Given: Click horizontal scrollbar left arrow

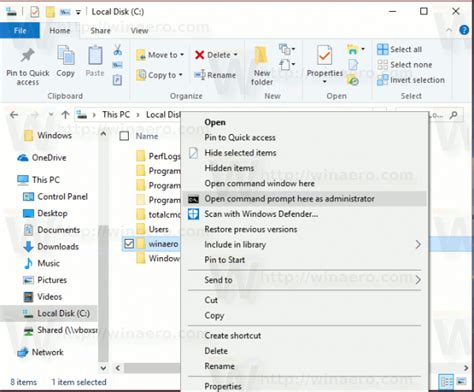Looking at the screenshot, I should [x=117, y=368].
